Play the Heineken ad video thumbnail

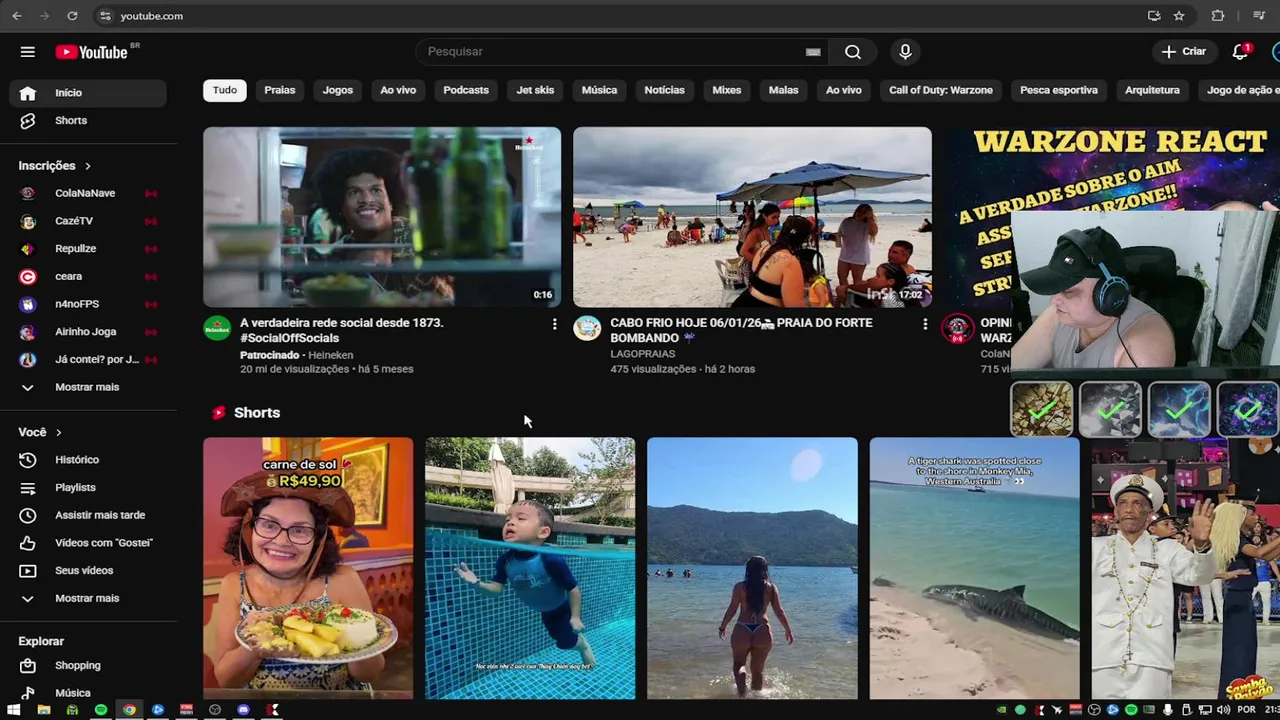click(x=382, y=217)
